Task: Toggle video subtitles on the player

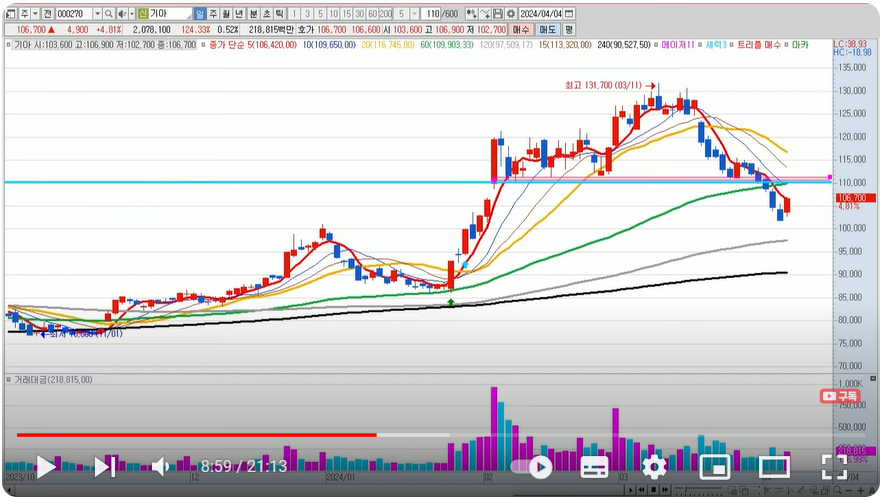Action: pos(594,466)
